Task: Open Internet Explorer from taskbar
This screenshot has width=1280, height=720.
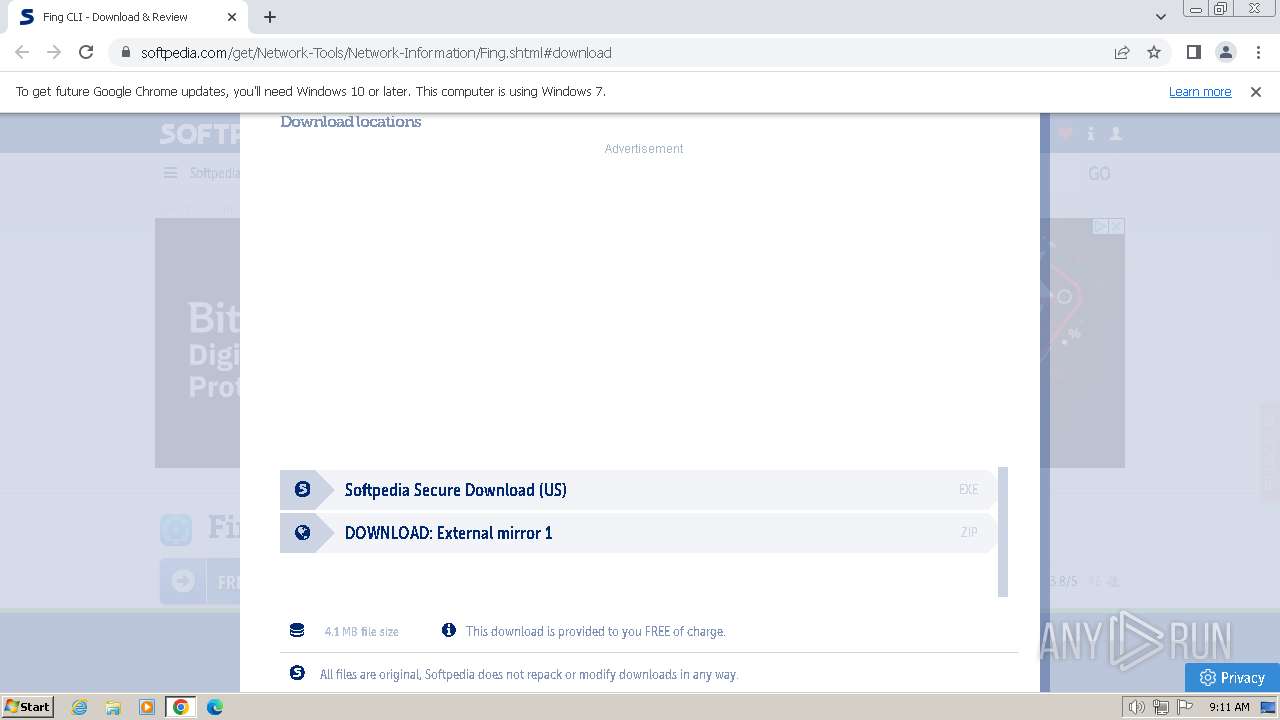Action: [79, 707]
